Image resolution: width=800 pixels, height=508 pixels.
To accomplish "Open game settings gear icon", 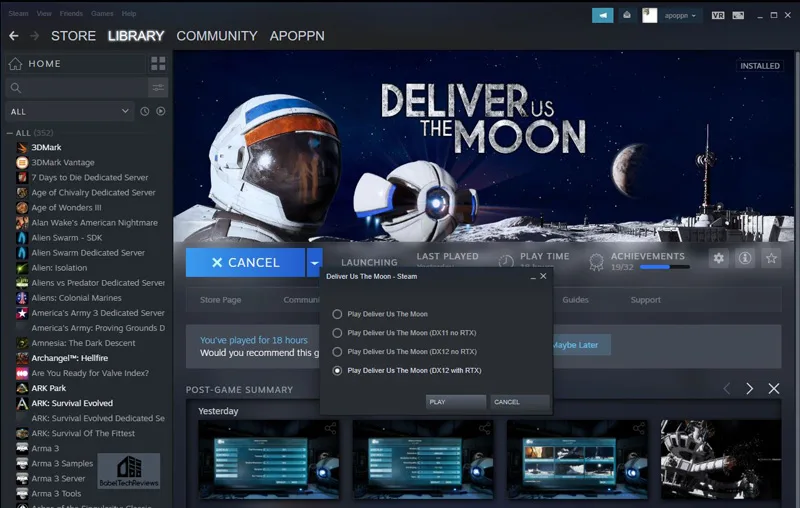I will 719,259.
